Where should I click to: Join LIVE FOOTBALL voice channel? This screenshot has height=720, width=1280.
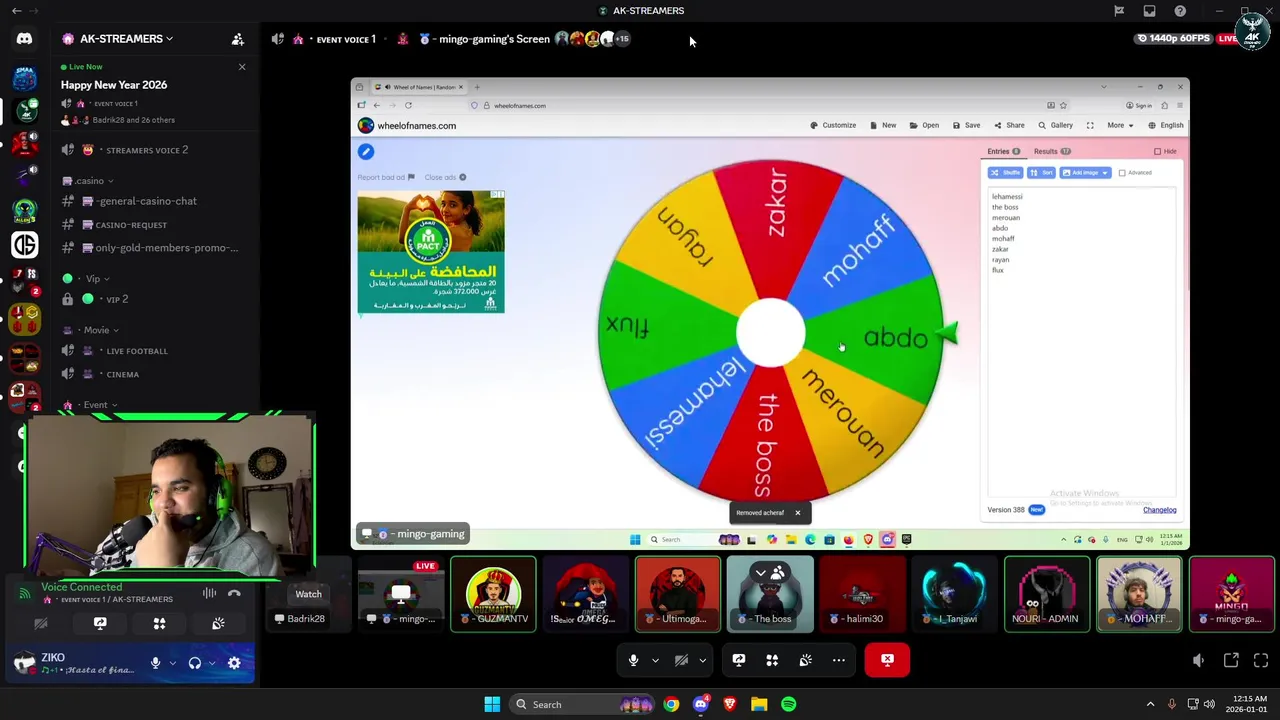tap(136, 351)
